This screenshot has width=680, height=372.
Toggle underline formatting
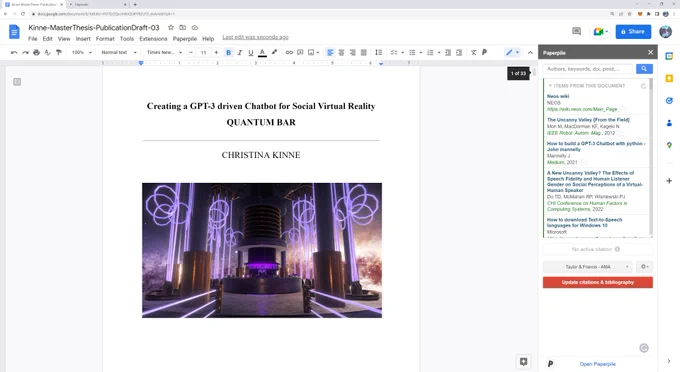[251, 52]
